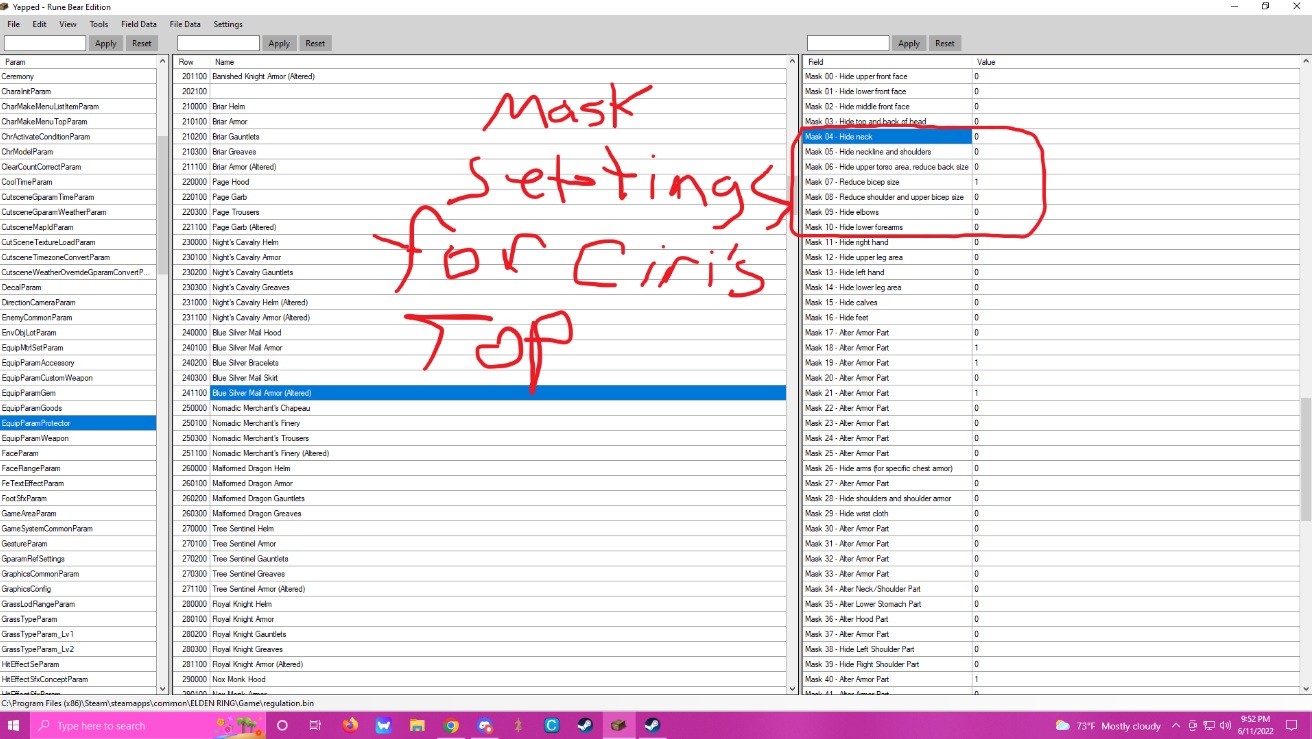Click Reset next to the param filter box
The image size is (1312, 739).
pos(142,43)
